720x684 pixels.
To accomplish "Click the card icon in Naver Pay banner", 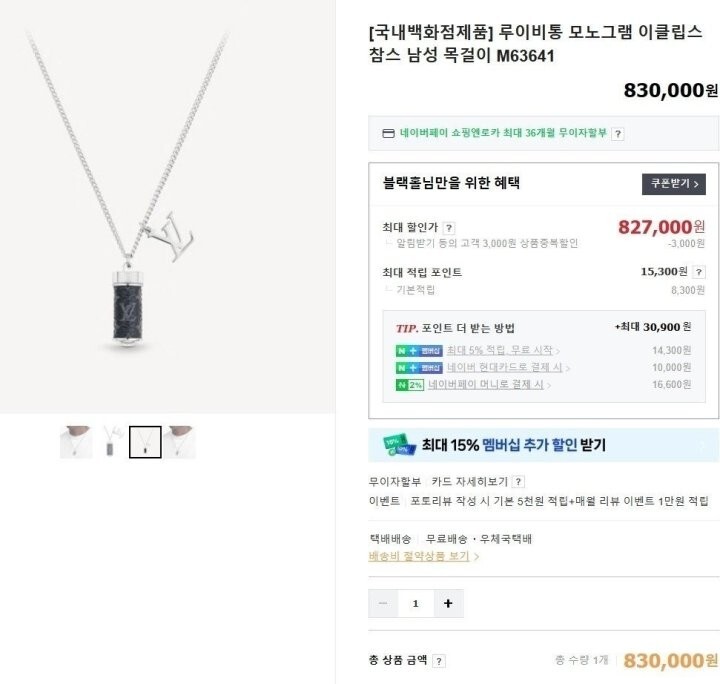I will [388, 134].
